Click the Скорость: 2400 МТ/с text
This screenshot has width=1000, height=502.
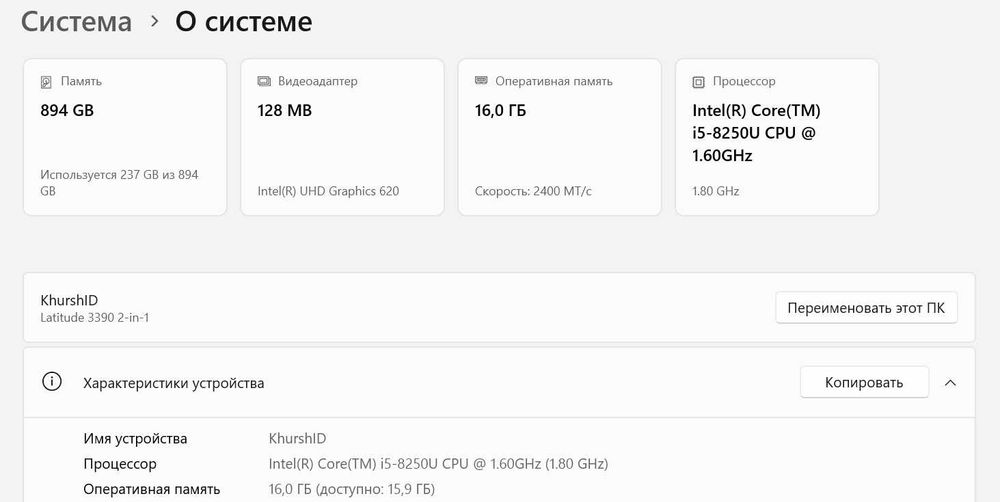533,191
